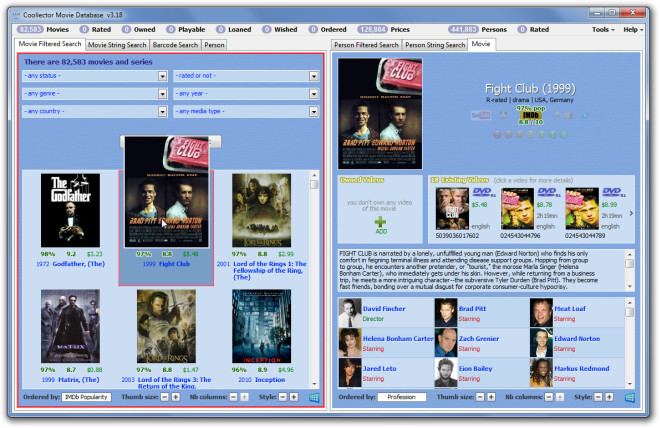
Task: Click David Fincher's portrait photo
Action: 350,313
